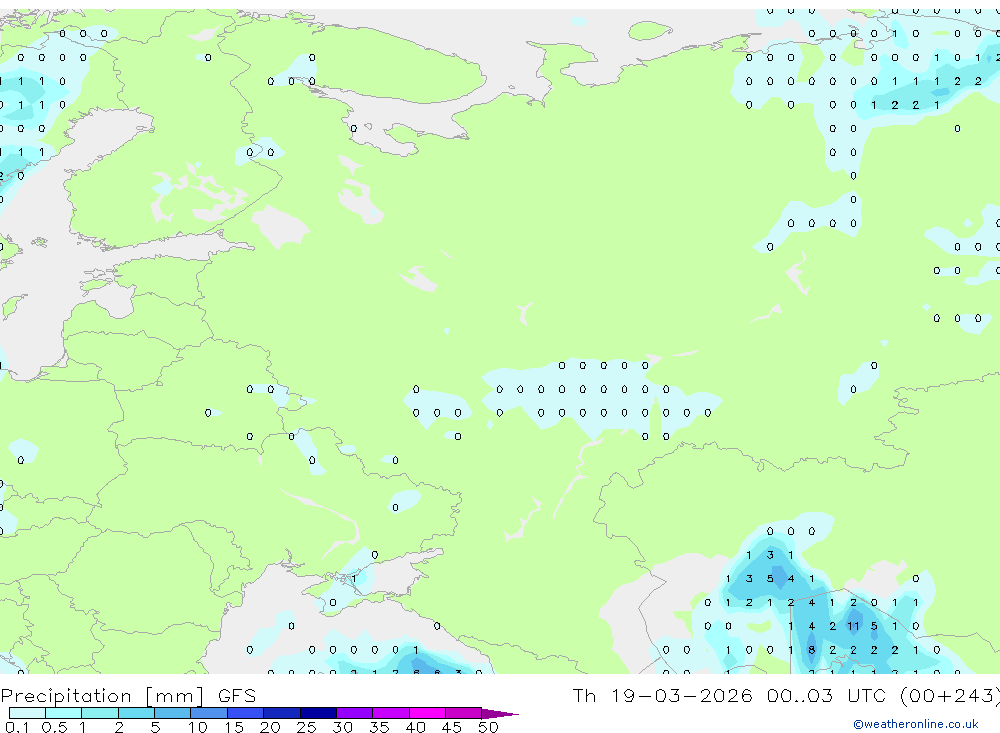1000x733 pixels.
Task: Click the 1–2 mm legend color swatch
Action: point(100,713)
